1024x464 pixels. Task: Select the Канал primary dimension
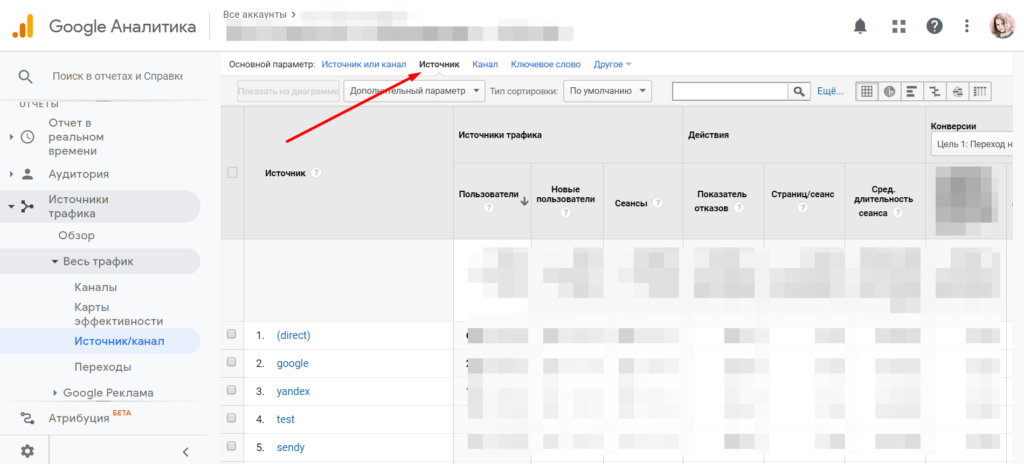pos(485,64)
